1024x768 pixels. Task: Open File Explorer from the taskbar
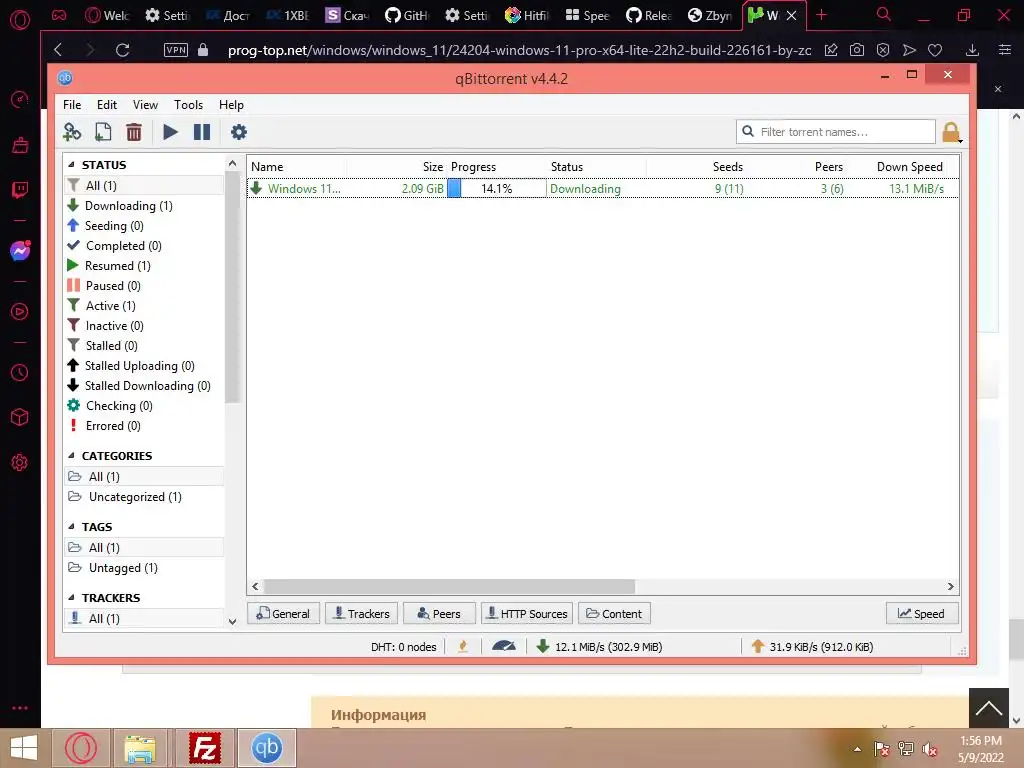(140, 748)
